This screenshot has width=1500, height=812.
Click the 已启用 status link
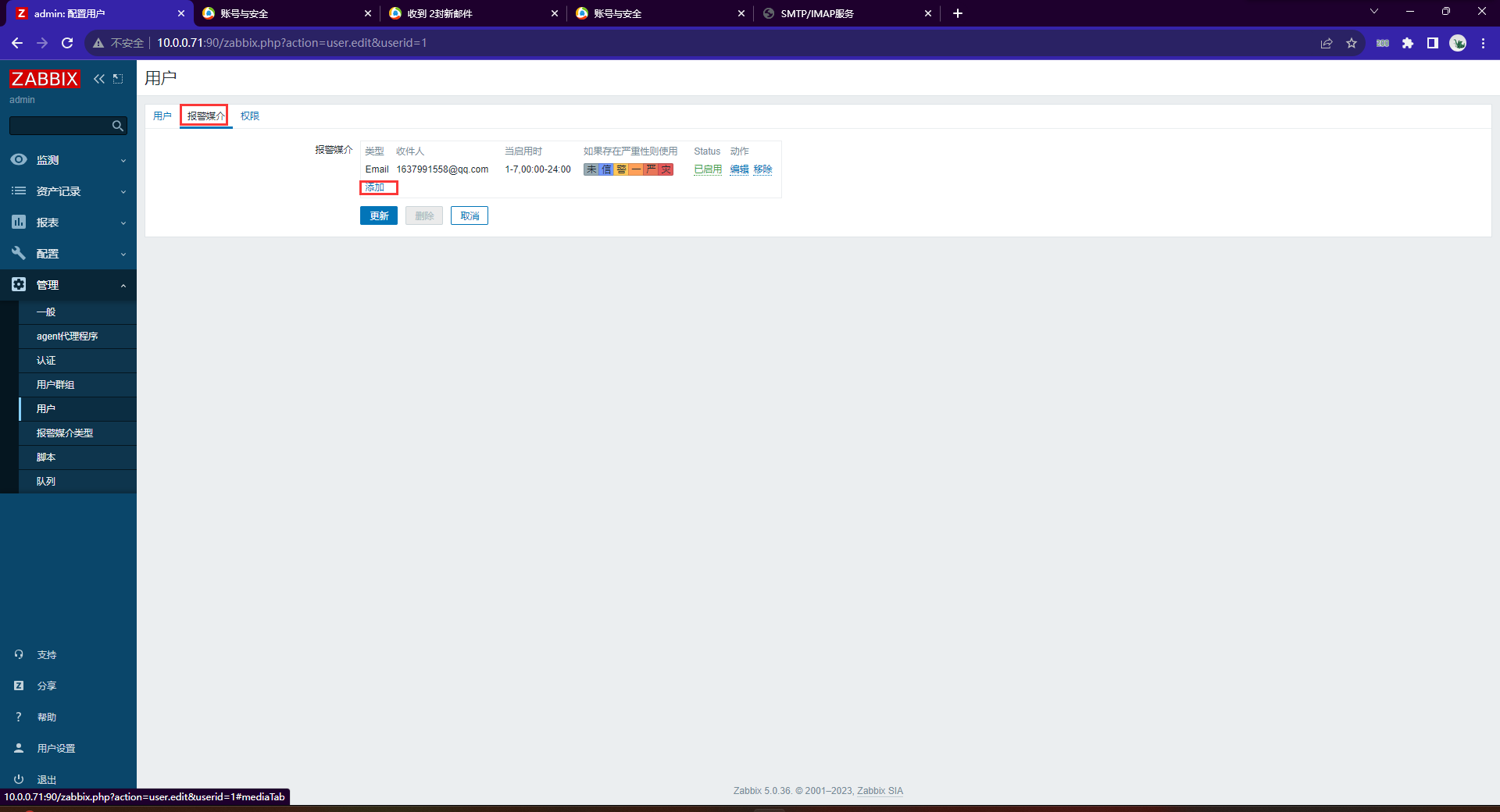(x=708, y=169)
